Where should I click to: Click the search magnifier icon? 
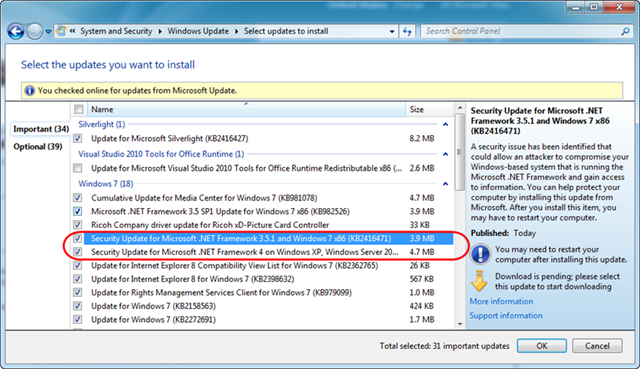click(625, 31)
